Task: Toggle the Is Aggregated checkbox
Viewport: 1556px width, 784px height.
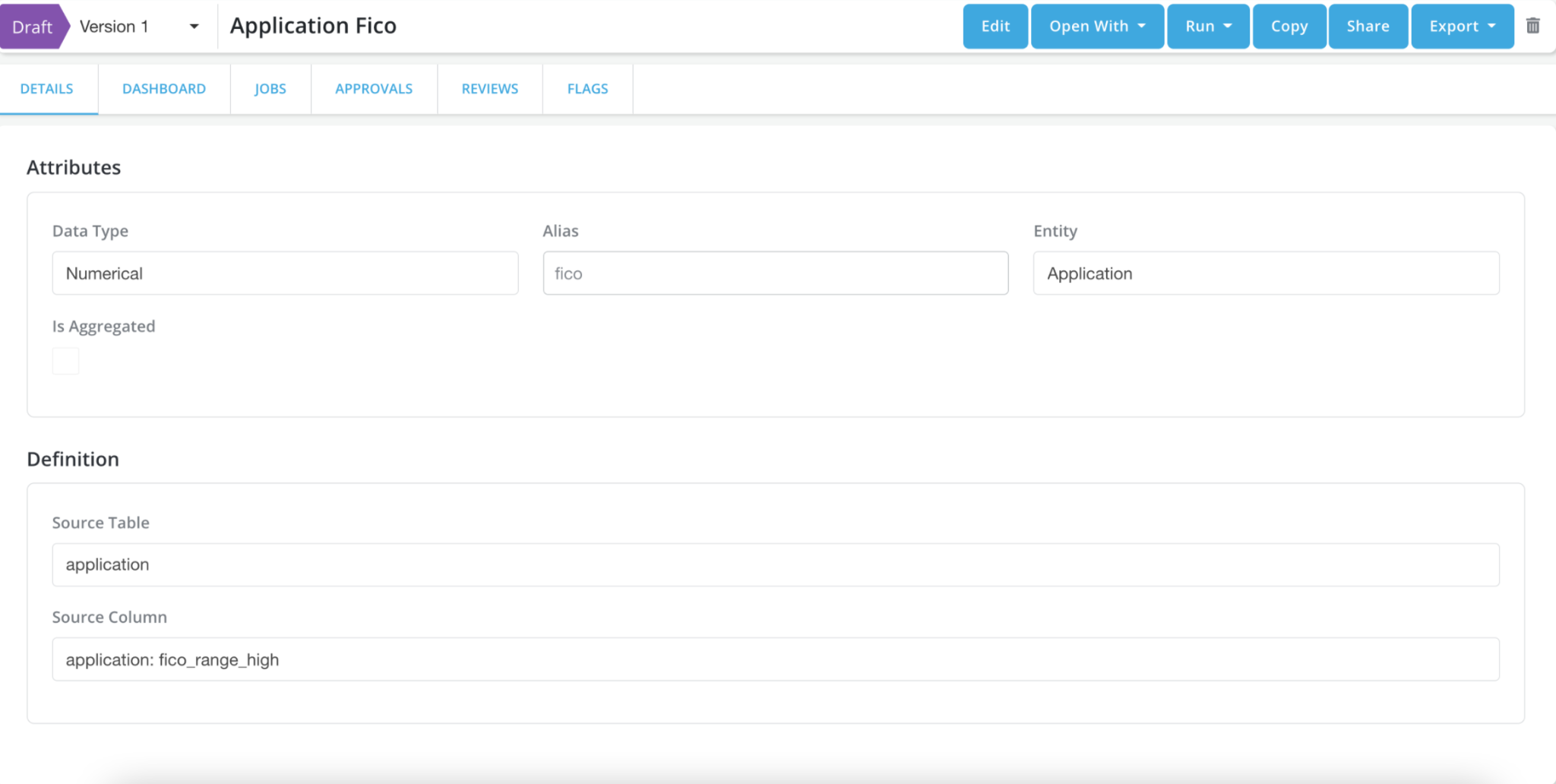Action: click(x=65, y=361)
